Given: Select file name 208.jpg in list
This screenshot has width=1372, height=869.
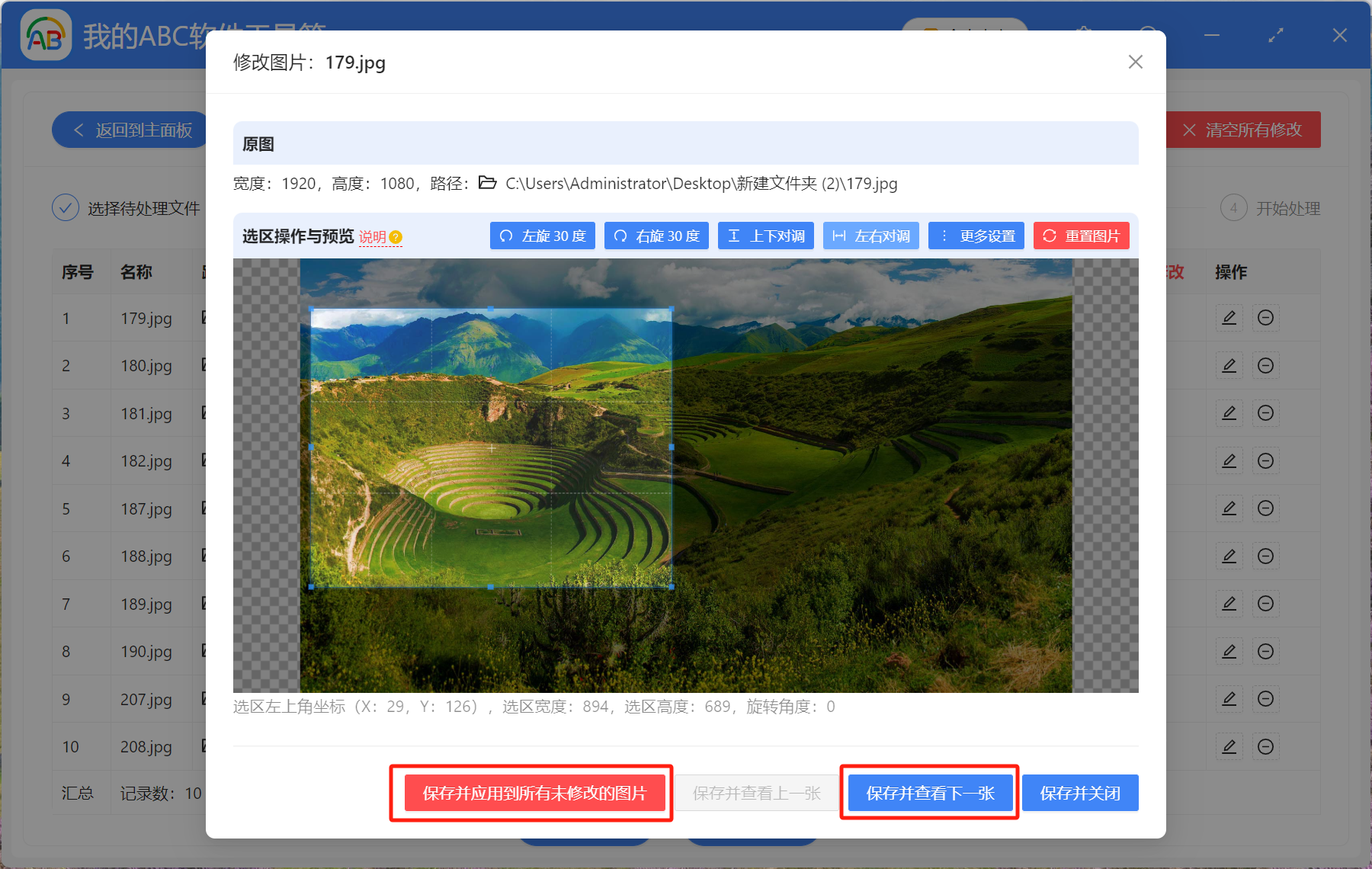Looking at the screenshot, I should (x=146, y=747).
